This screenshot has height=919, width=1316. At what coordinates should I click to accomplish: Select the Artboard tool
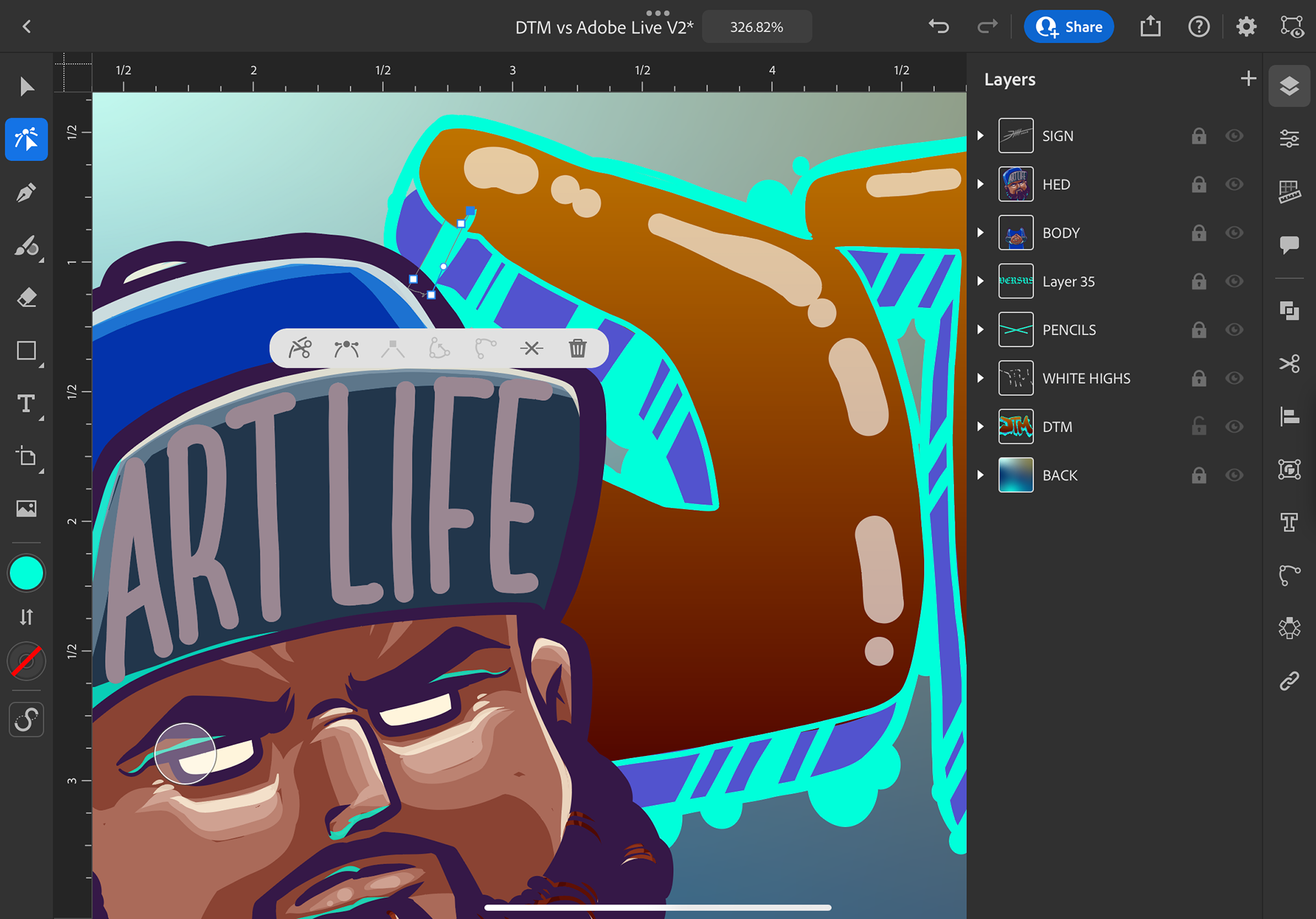point(27,456)
